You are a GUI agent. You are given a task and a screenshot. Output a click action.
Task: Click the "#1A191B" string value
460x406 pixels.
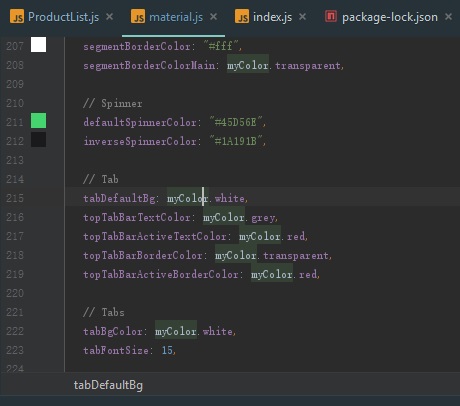[x=236, y=141]
